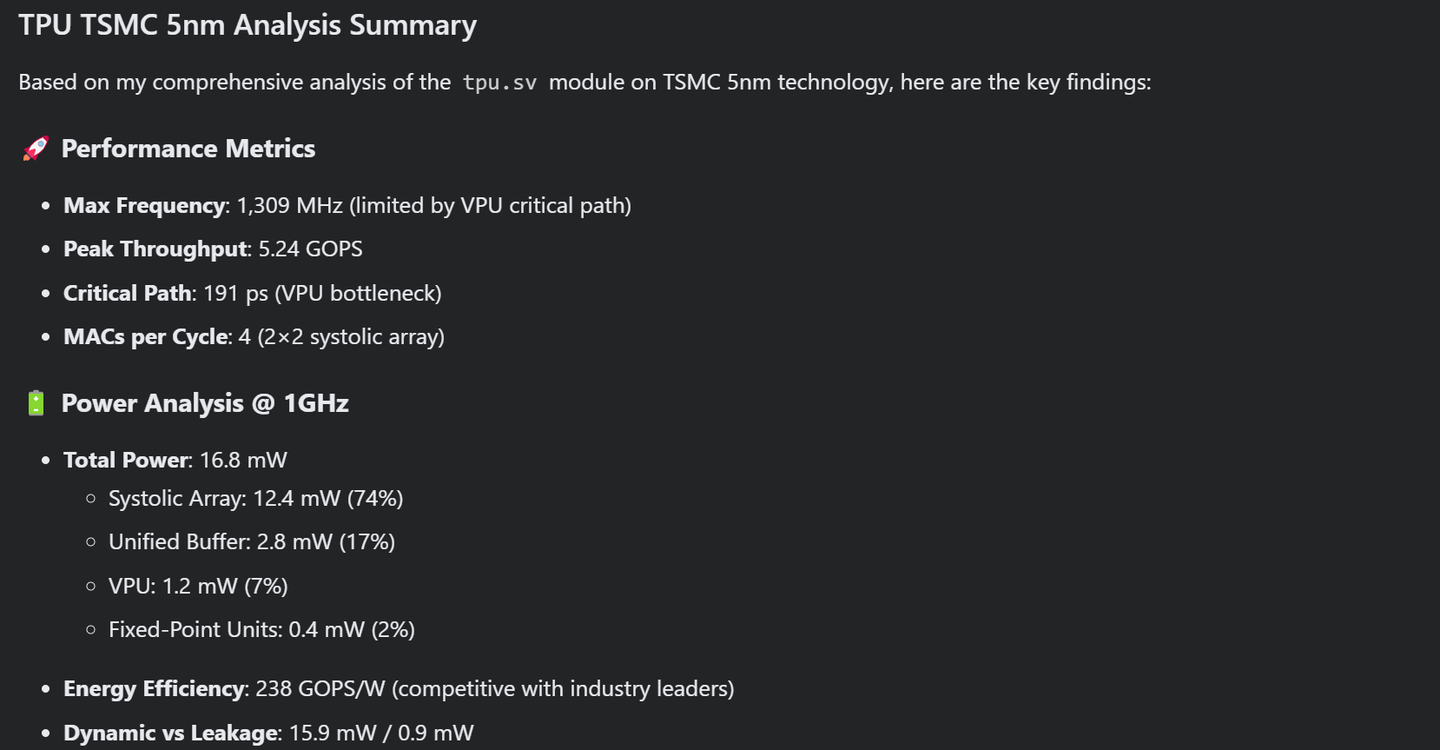This screenshot has width=1440, height=750.
Task: Click the bold Peak Throughput label
Action: coord(155,249)
